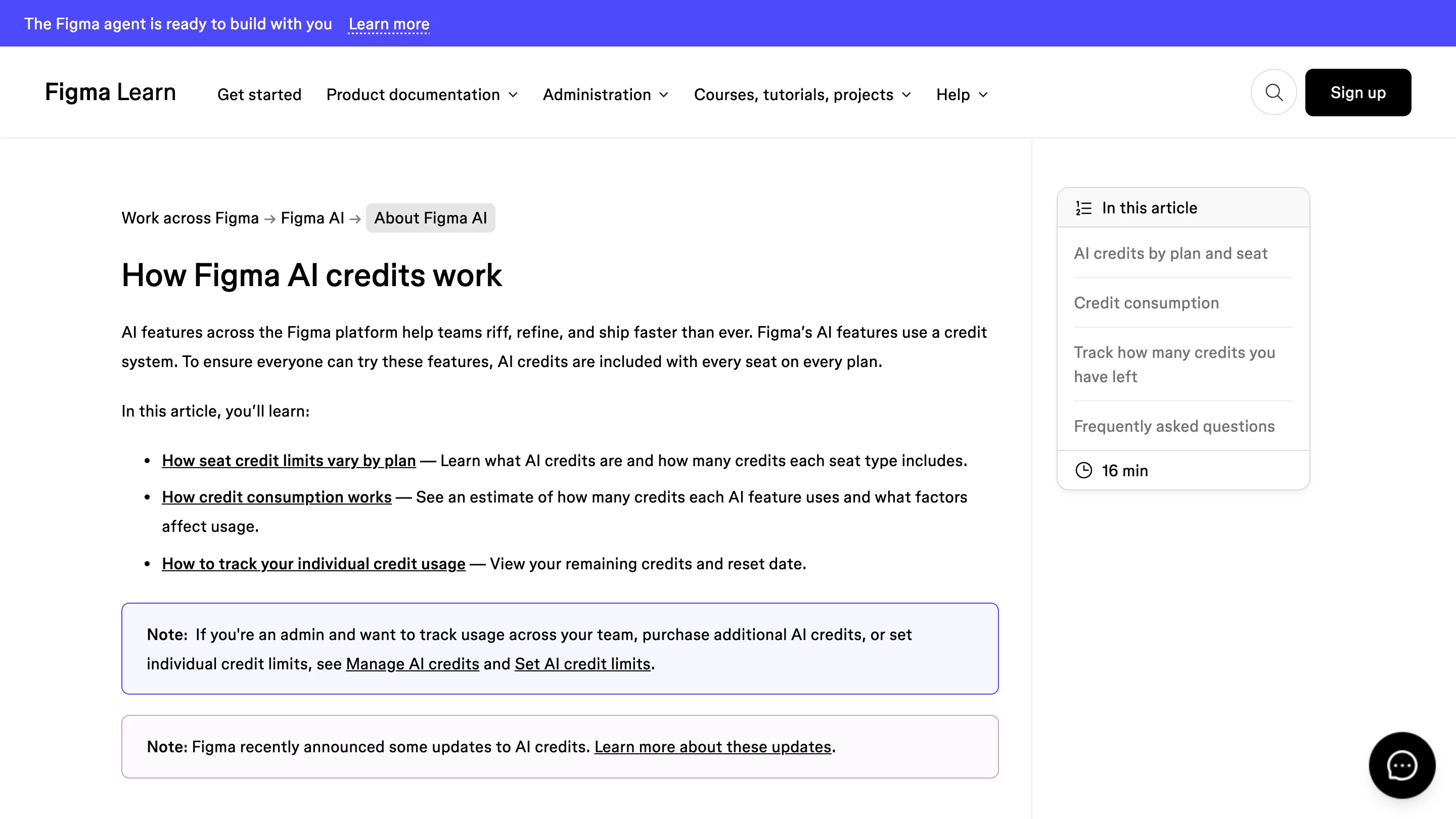Open Learn more about these updates
The width and height of the screenshot is (1456, 819).
point(713,747)
